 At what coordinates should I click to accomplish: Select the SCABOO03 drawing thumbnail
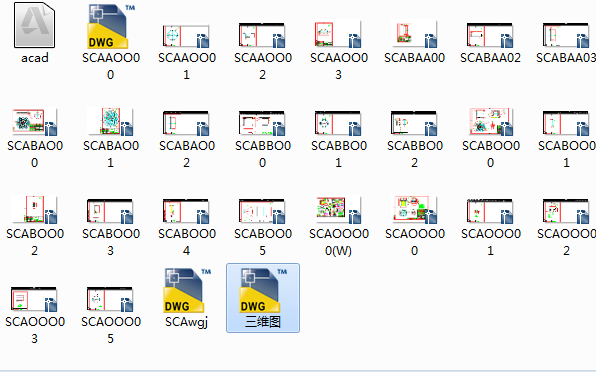tap(110, 211)
